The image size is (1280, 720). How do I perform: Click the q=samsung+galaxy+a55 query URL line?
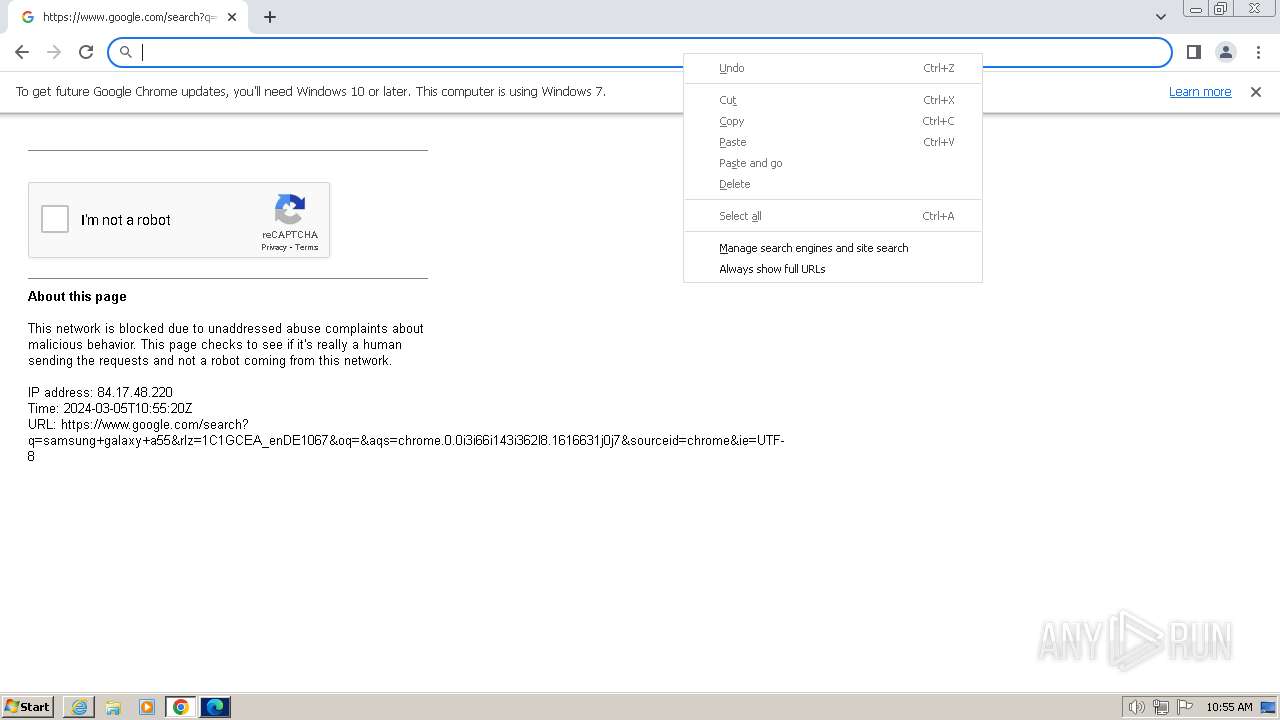406,440
